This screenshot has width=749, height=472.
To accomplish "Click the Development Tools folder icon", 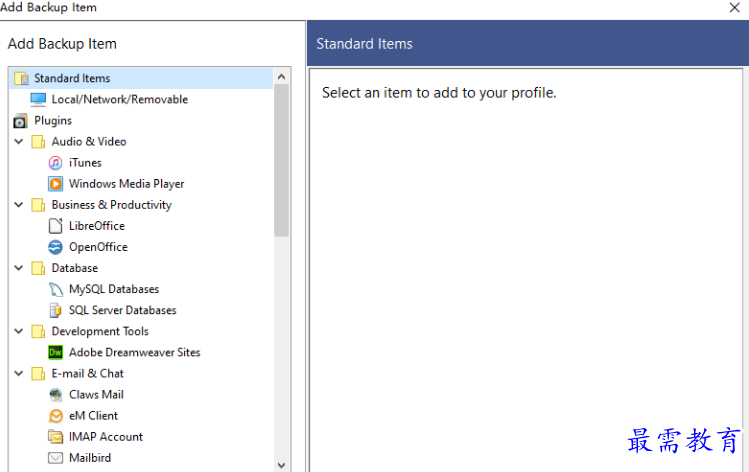I will (x=38, y=332).
